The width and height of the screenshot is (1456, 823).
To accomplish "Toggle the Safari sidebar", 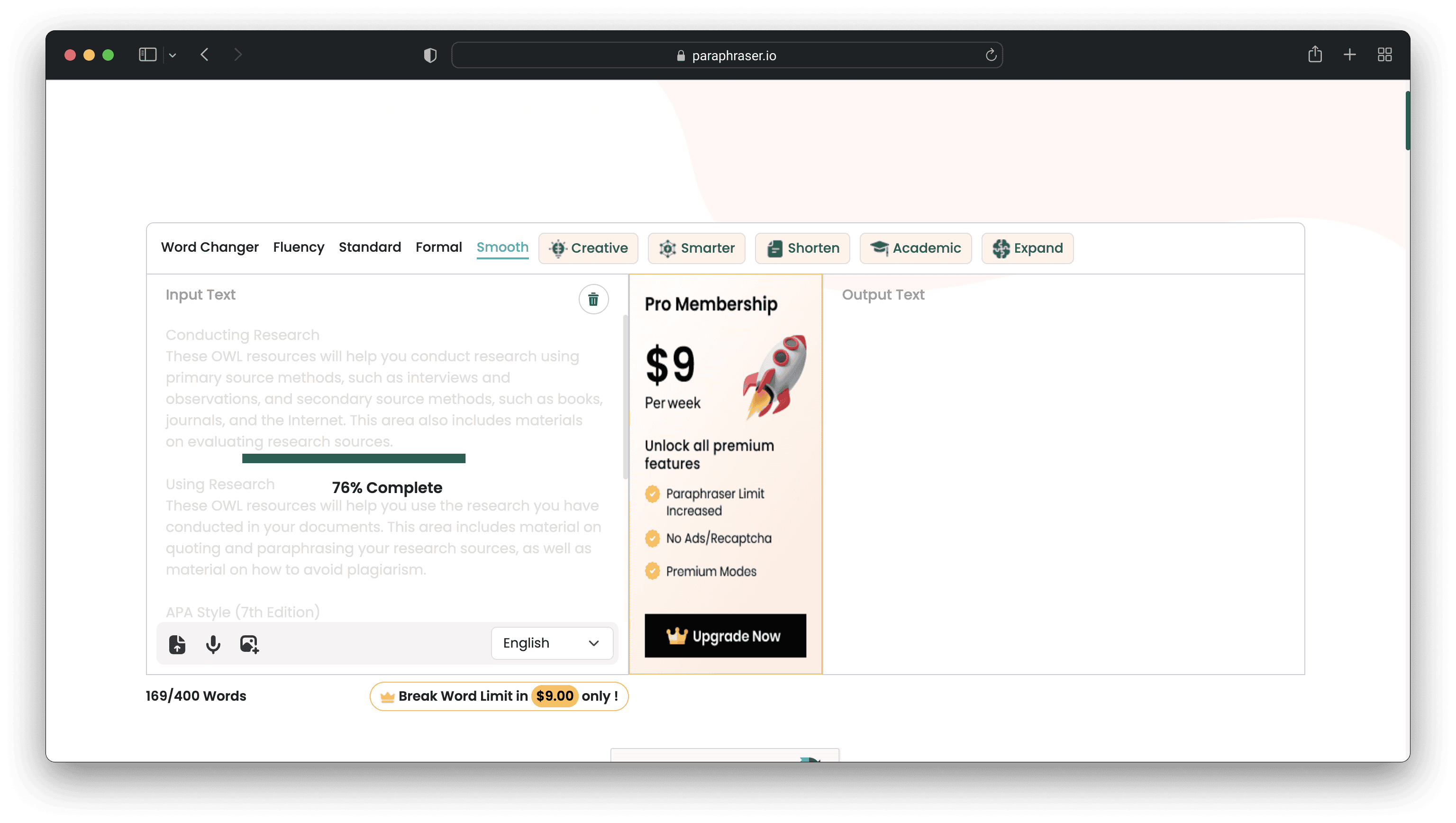I will tap(147, 54).
